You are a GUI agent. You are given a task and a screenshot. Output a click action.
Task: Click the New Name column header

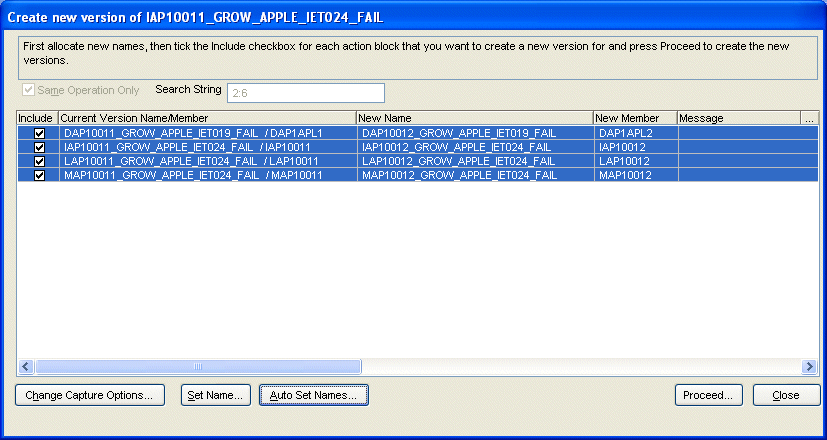tap(474, 118)
